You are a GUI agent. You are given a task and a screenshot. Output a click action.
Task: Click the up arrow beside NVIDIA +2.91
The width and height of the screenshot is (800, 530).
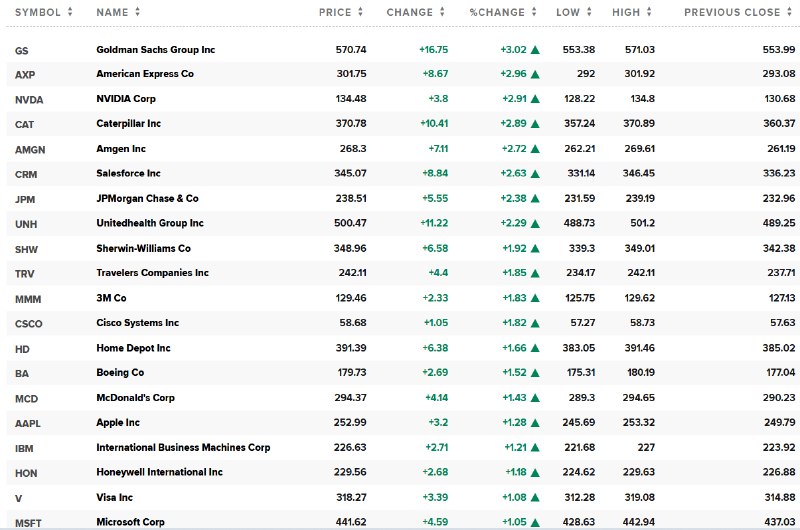point(535,99)
